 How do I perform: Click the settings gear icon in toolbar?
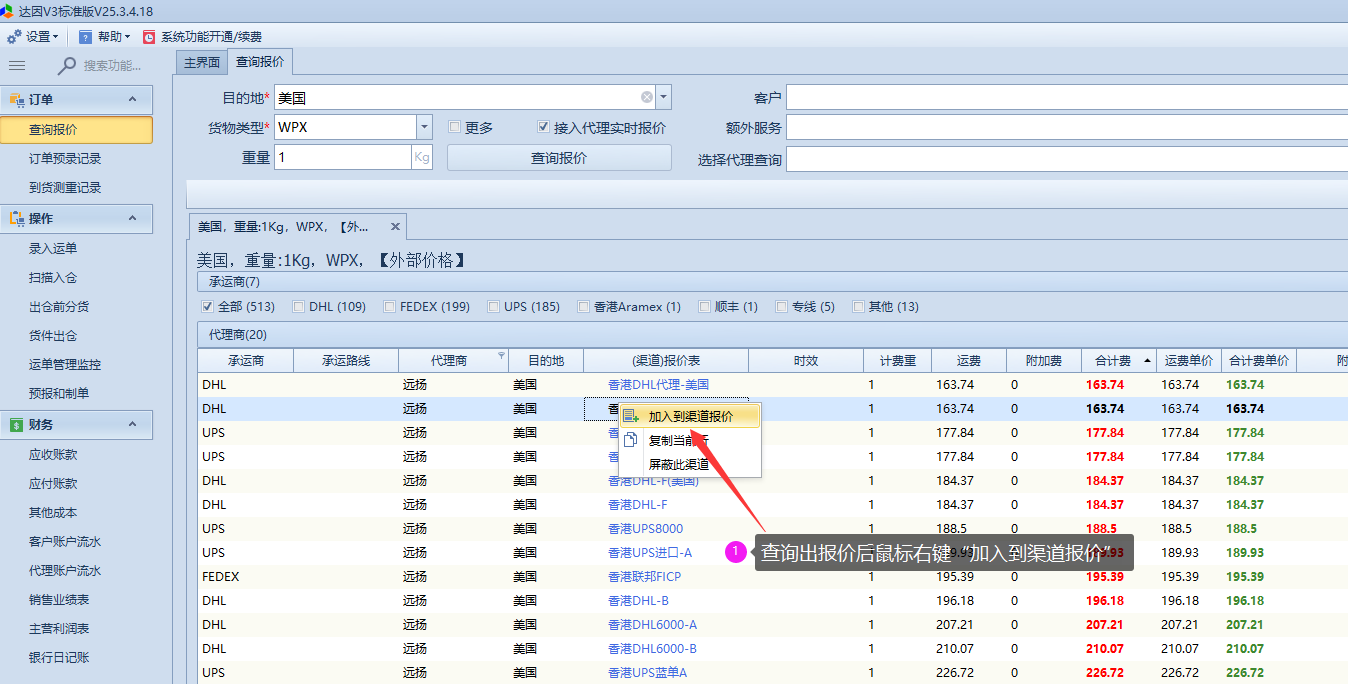[14, 37]
